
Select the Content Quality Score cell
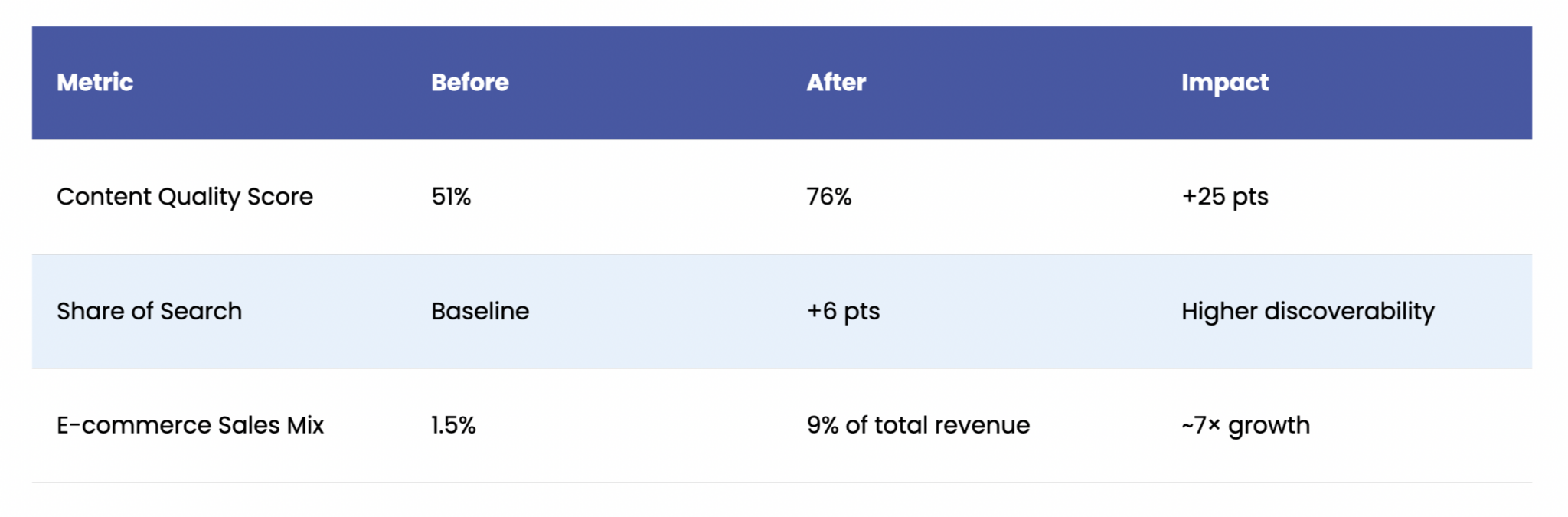click(x=185, y=197)
